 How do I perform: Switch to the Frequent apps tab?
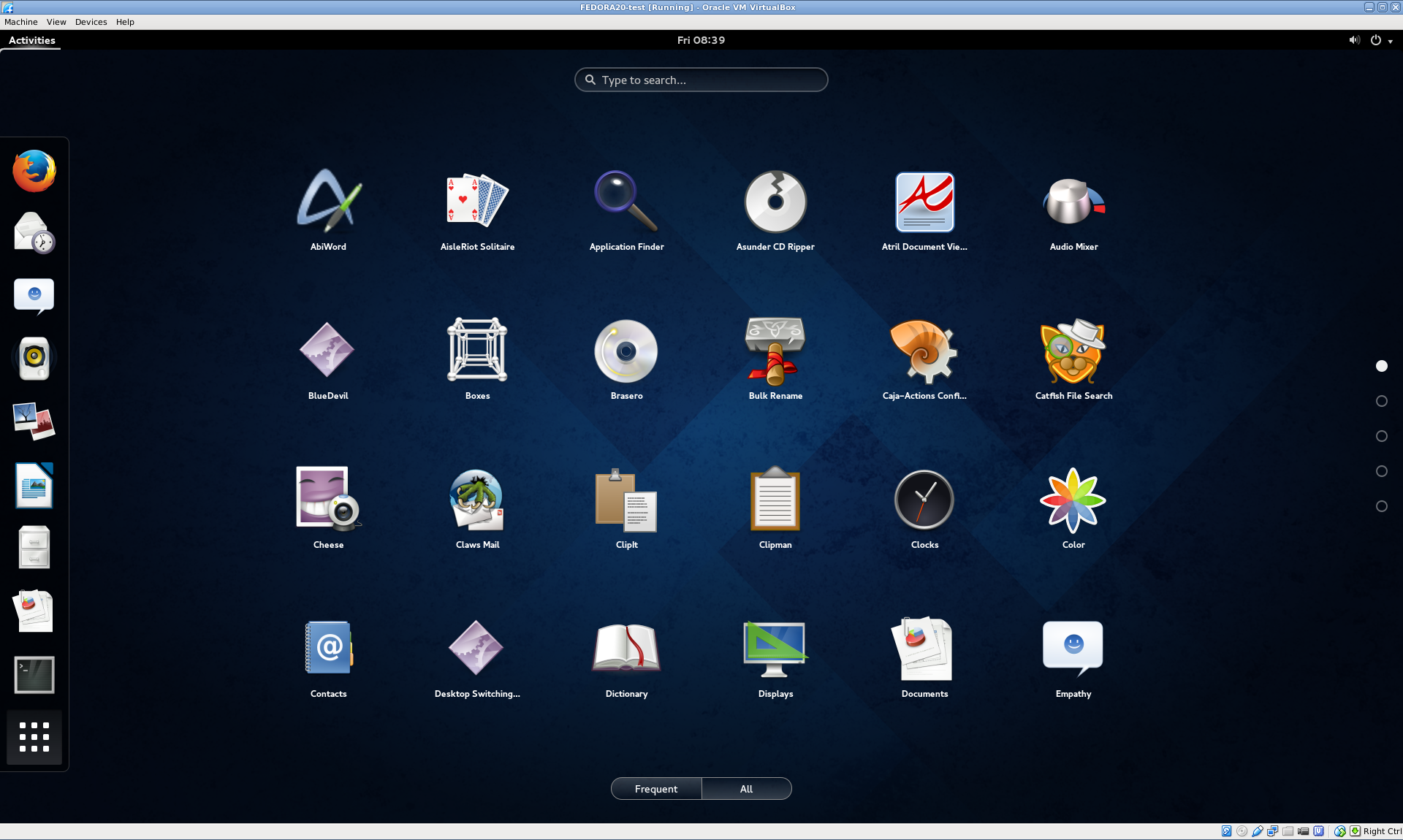coord(655,789)
